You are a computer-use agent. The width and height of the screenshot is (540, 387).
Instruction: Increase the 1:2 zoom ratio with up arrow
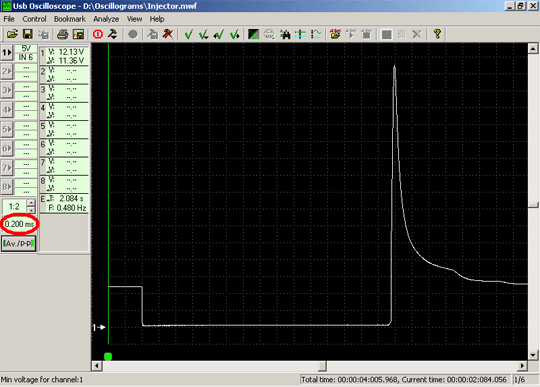click(31, 202)
